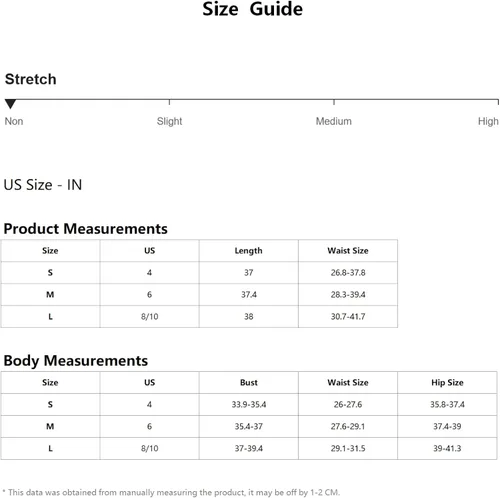Click the Bust column header
This screenshot has height=498, width=500.
coord(249,383)
